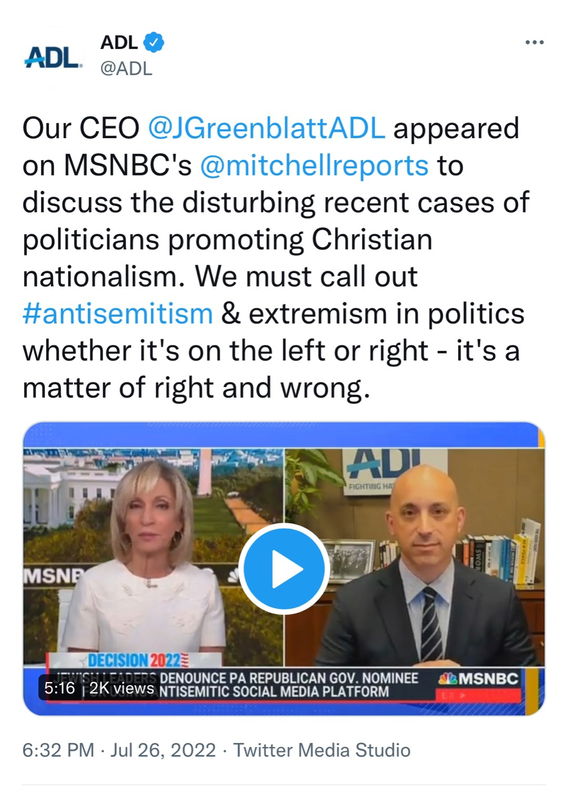The width and height of the screenshot is (568, 796).
Task: Click the ADL display name
Action: coord(119,42)
